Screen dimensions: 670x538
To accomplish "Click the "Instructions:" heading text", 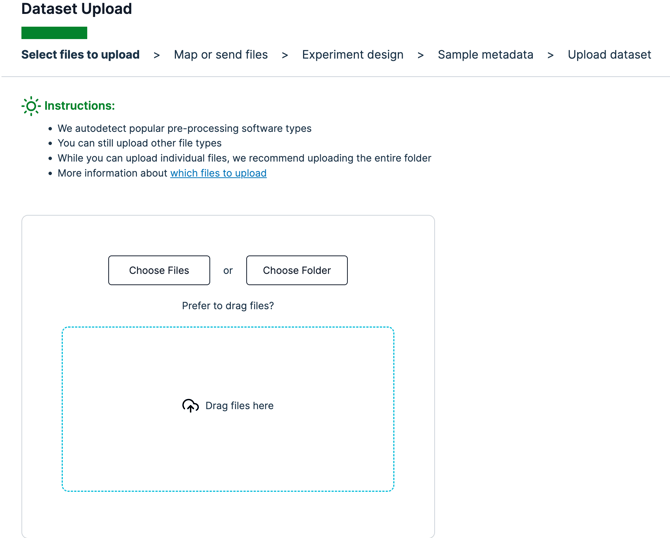I will tap(79, 106).
